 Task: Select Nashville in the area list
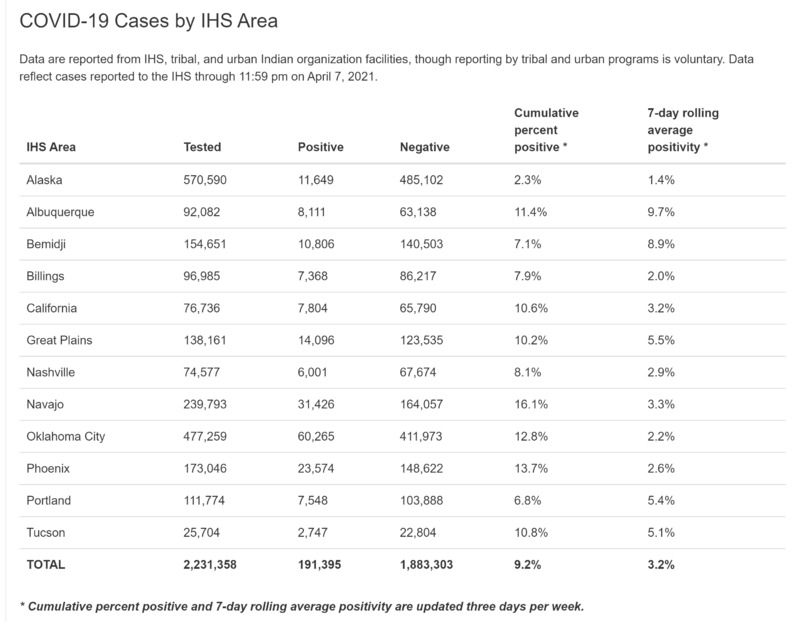53,372
